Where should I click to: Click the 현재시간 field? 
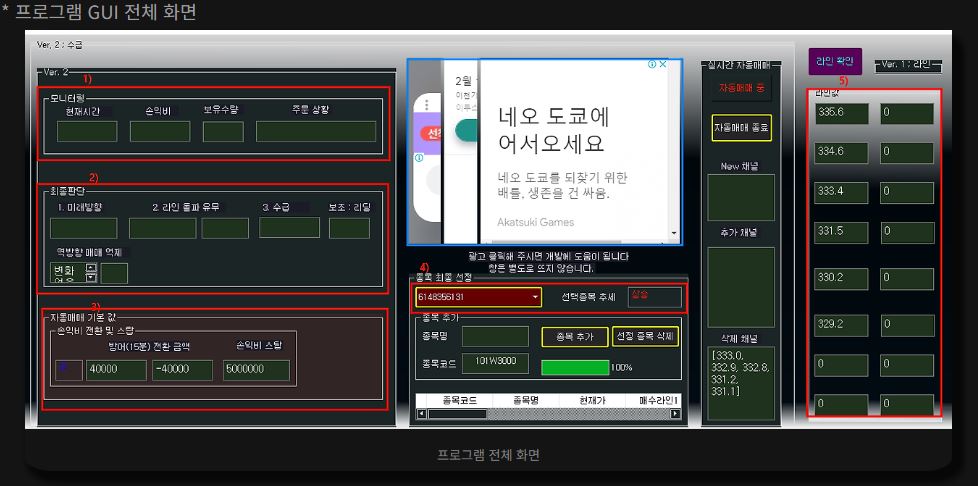tap(87, 132)
